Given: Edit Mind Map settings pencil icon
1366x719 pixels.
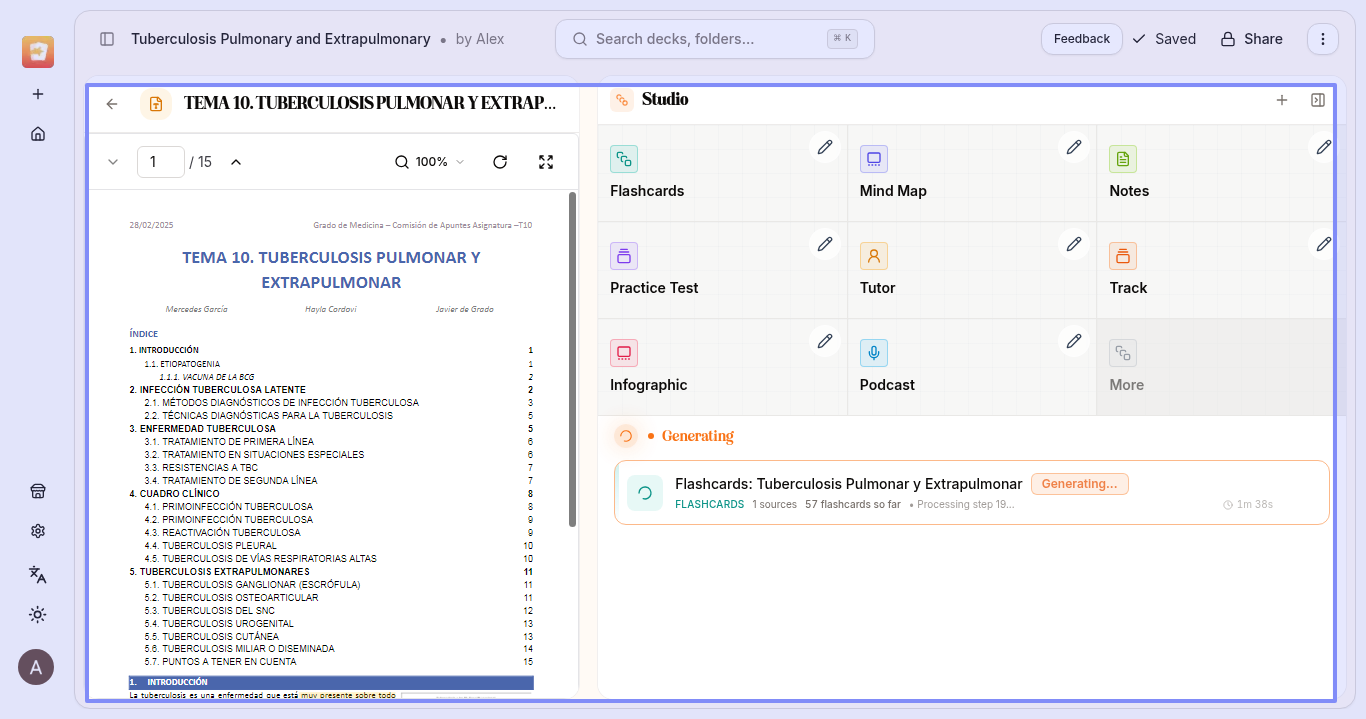Looking at the screenshot, I should [x=1074, y=147].
